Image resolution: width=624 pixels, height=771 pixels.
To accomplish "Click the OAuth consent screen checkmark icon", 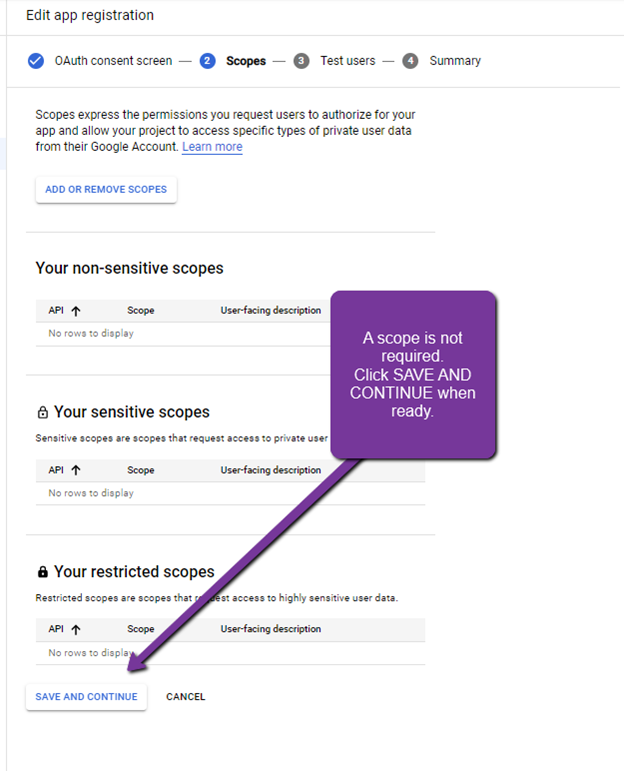I will tap(36, 61).
